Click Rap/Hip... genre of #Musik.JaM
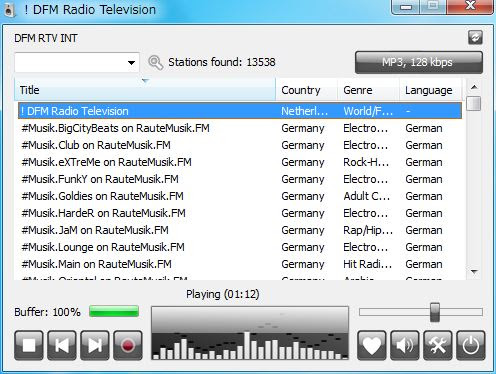496x374 pixels. (368, 230)
